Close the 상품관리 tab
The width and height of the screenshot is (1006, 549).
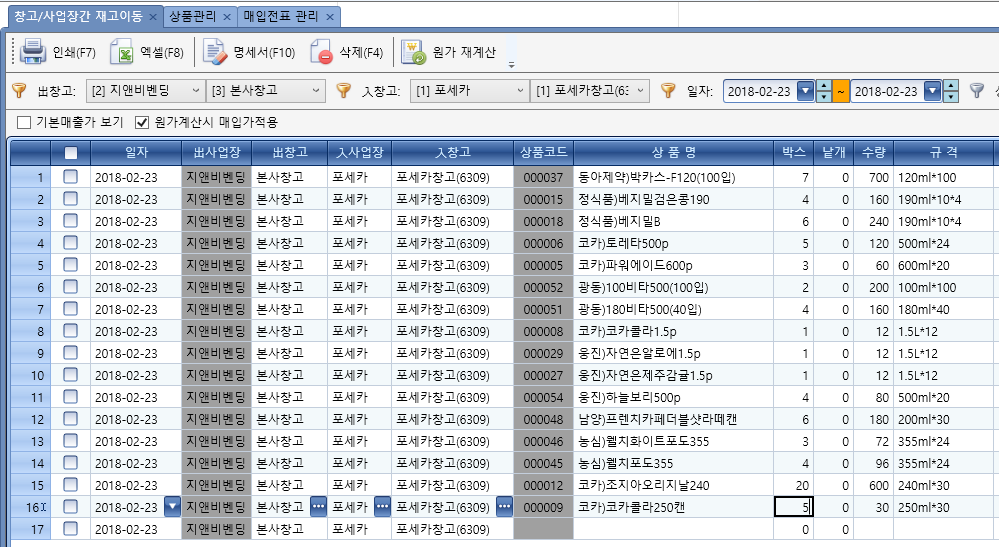click(227, 17)
